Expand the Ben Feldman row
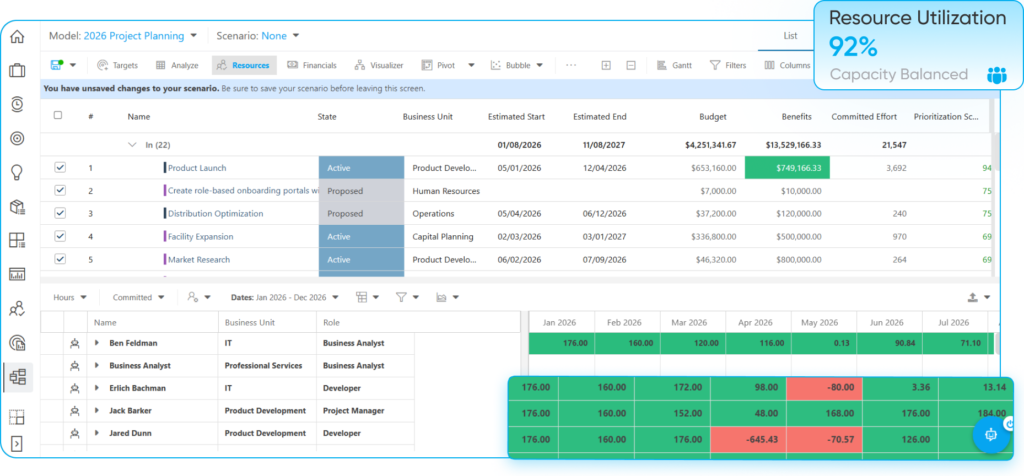1024x476 pixels. [x=97, y=343]
